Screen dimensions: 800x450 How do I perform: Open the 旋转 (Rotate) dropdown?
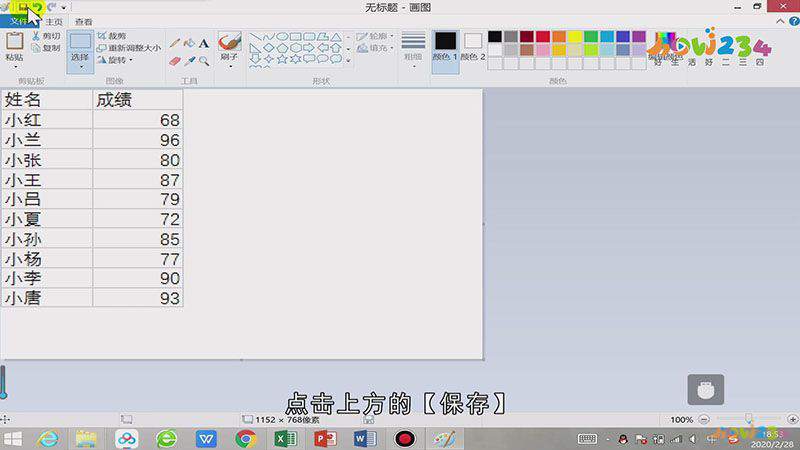pyautogui.click(x=115, y=60)
